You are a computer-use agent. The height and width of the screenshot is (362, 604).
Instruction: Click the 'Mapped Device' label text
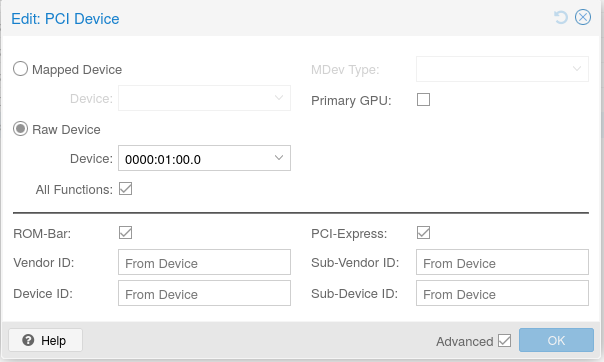[x=77, y=70]
